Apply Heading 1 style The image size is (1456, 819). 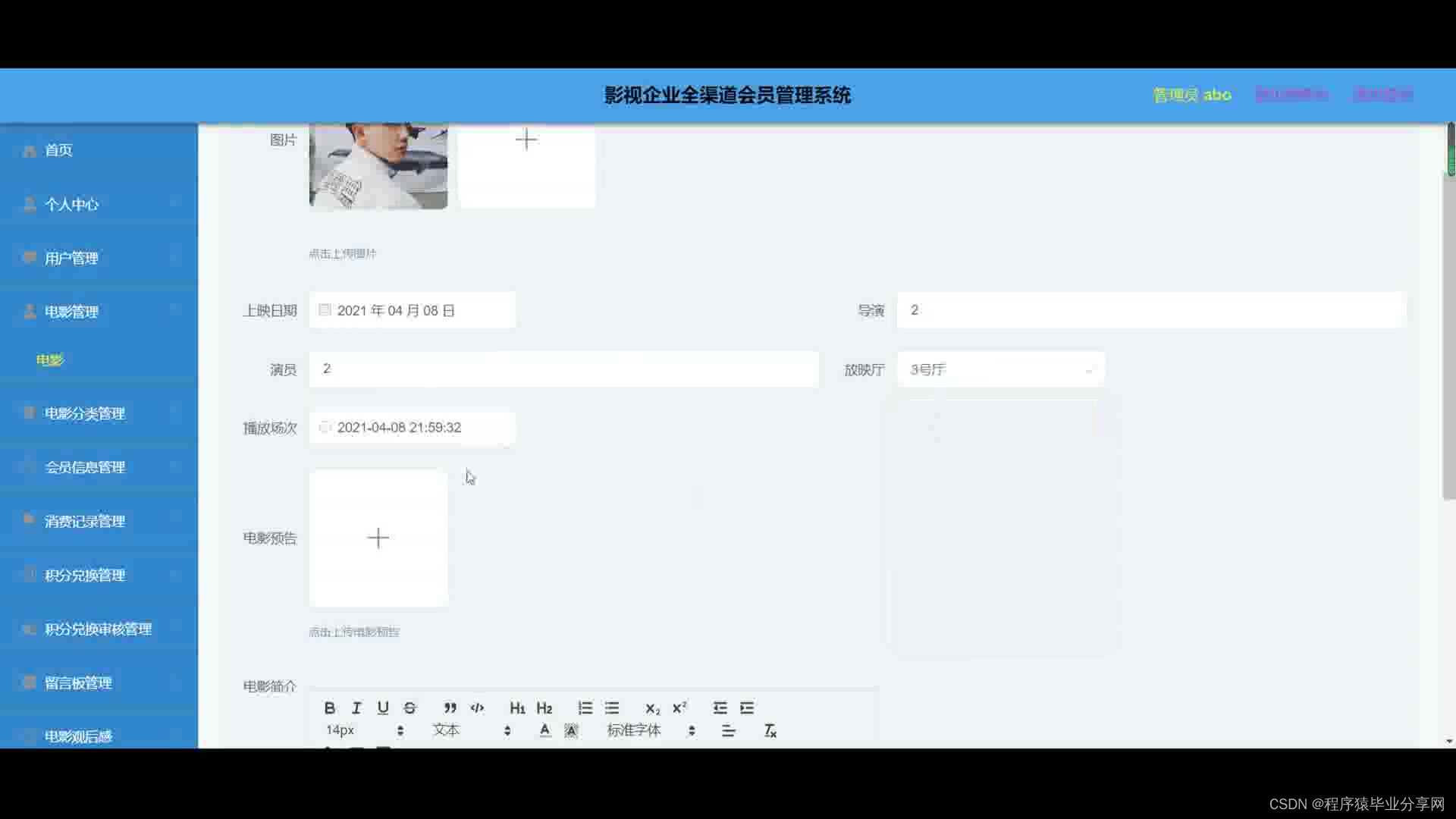[x=517, y=708]
